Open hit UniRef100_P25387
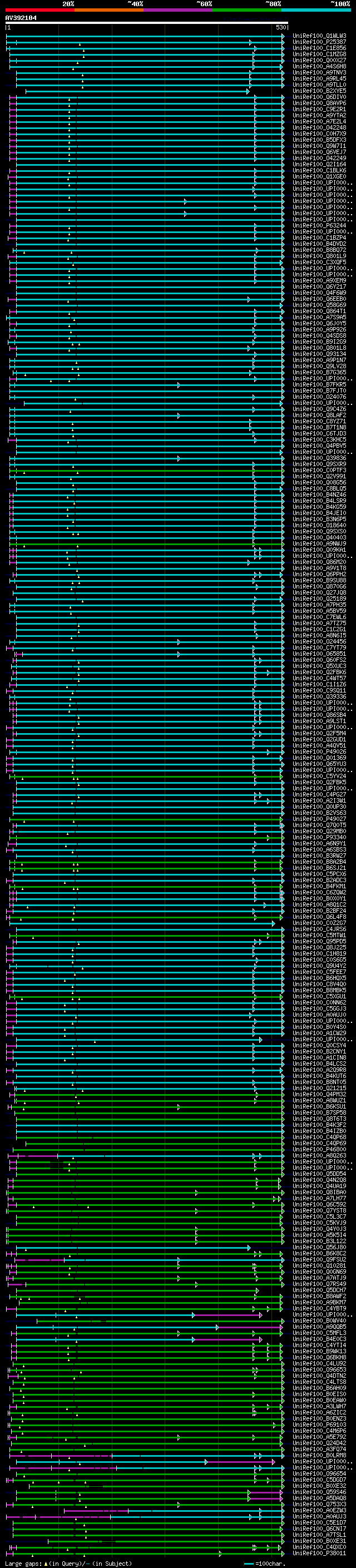Viewport: 356px width, 1568px height. coord(319,42)
